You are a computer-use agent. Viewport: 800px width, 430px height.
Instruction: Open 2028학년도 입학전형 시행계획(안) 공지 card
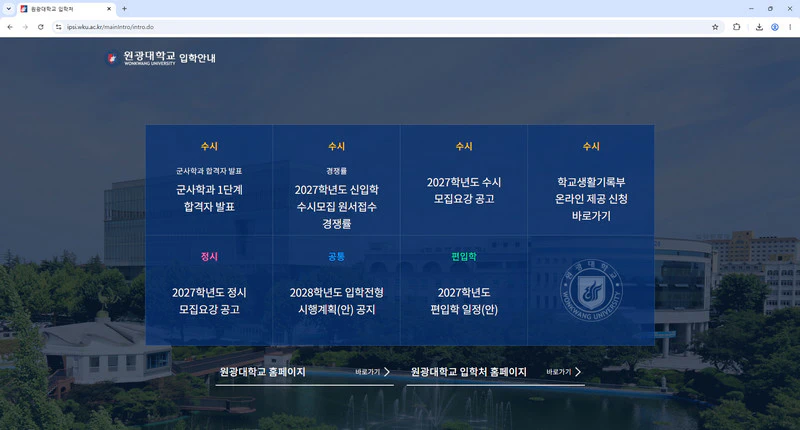click(x=337, y=291)
